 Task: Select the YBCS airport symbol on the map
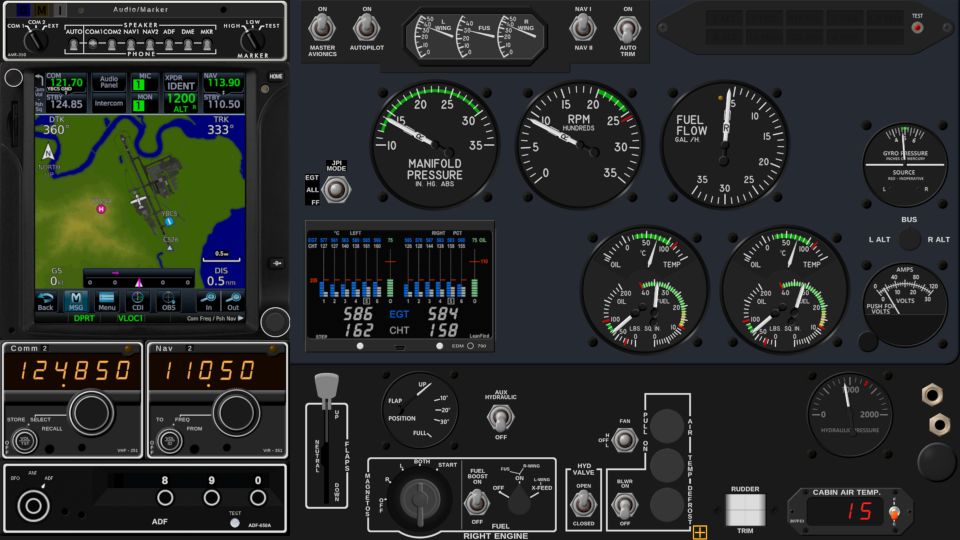[169, 222]
